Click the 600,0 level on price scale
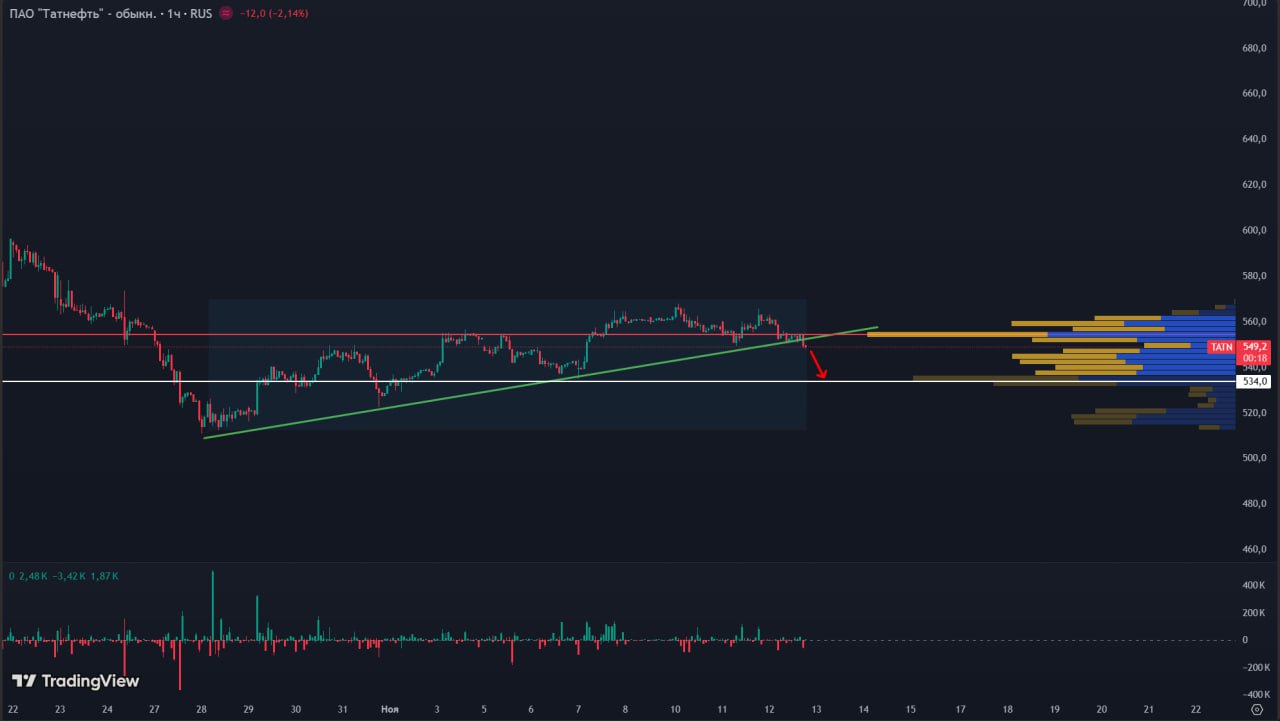 pyautogui.click(x=1254, y=230)
